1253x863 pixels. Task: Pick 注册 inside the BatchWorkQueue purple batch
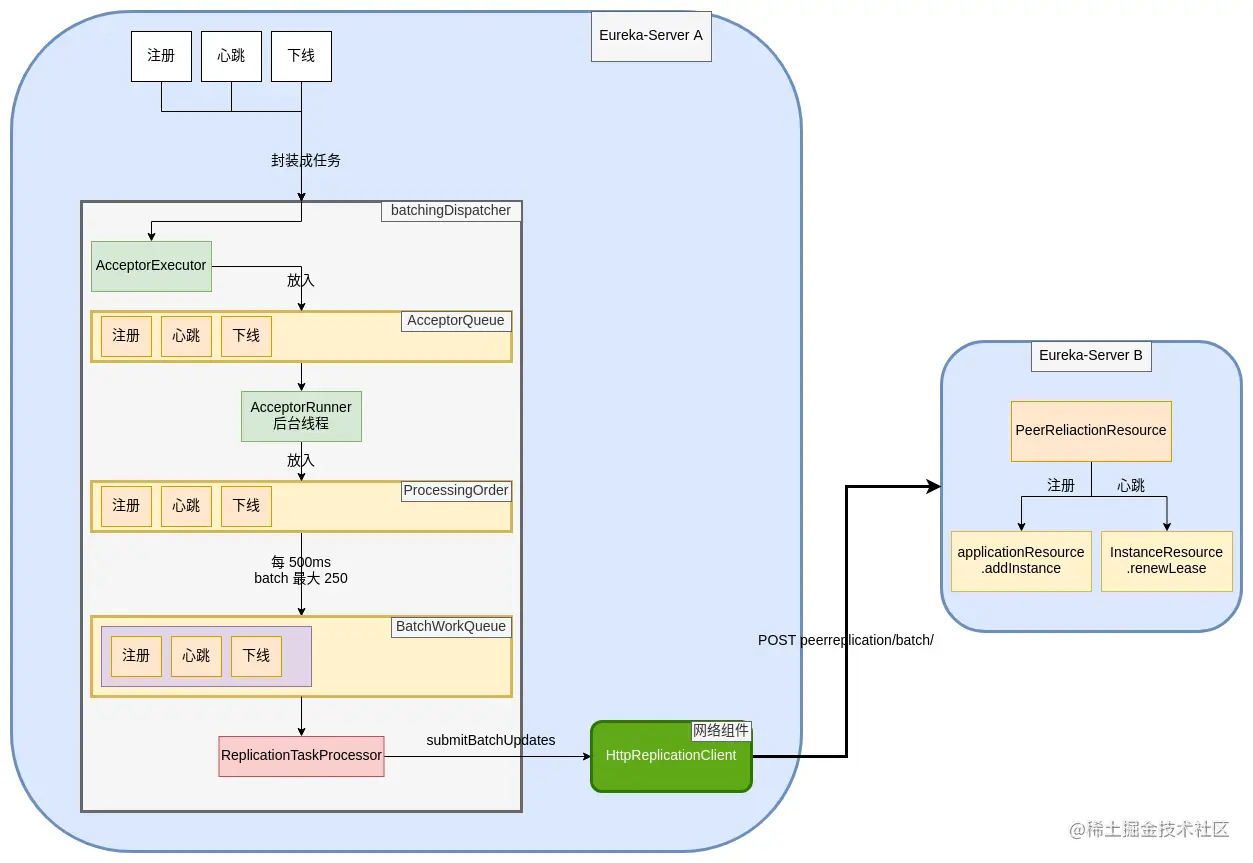click(136, 656)
